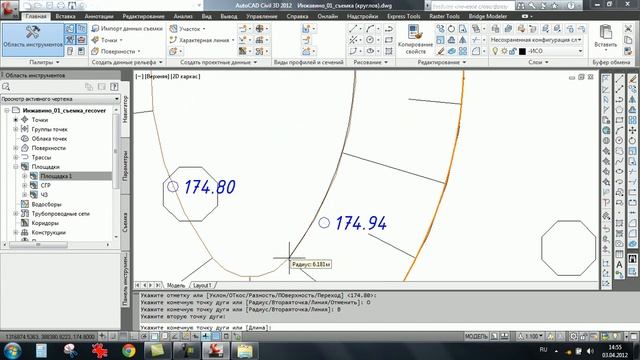Select the line drawing tool in Рисование

(353, 29)
